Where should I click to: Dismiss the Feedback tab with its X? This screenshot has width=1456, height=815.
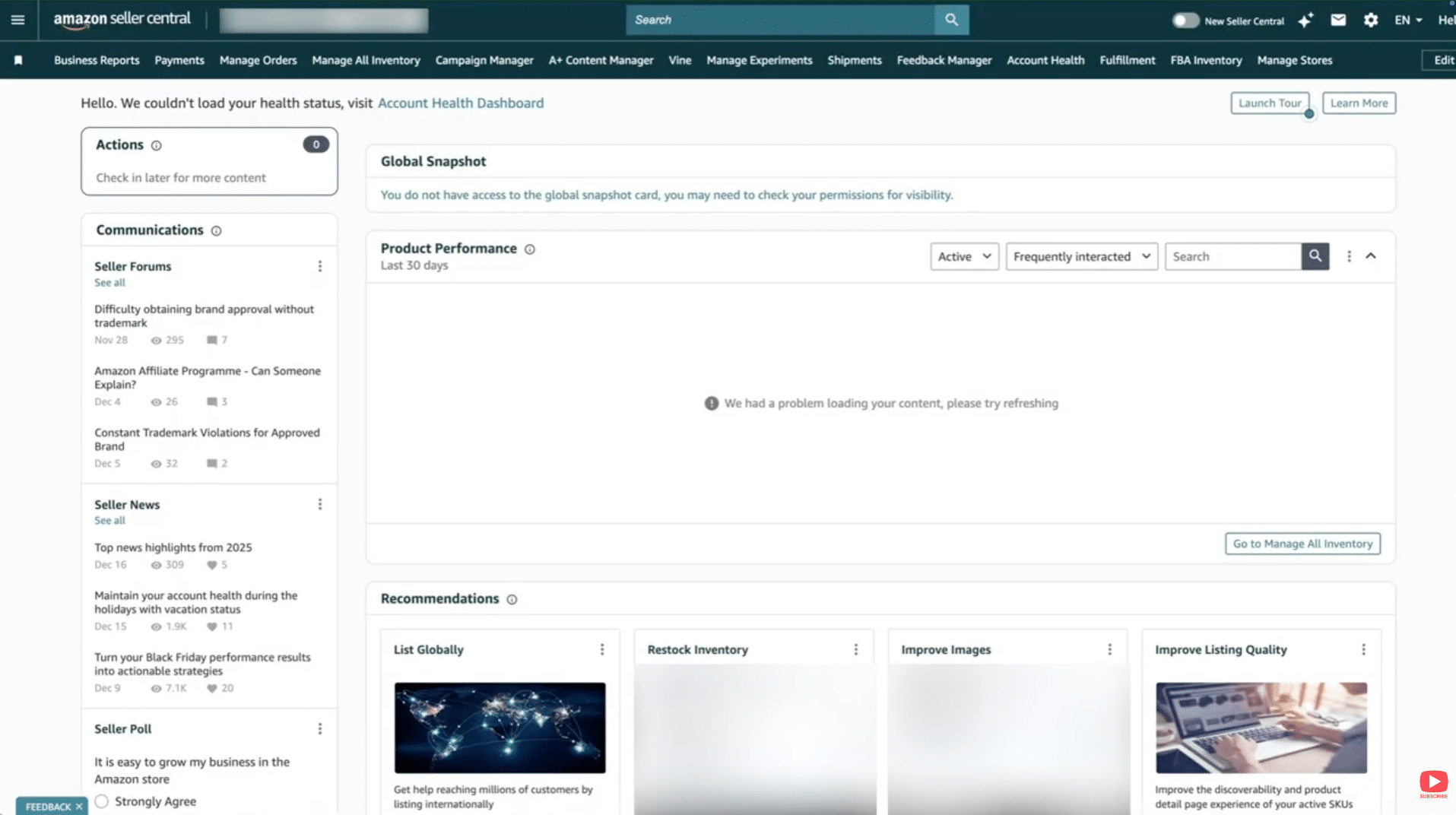78,806
